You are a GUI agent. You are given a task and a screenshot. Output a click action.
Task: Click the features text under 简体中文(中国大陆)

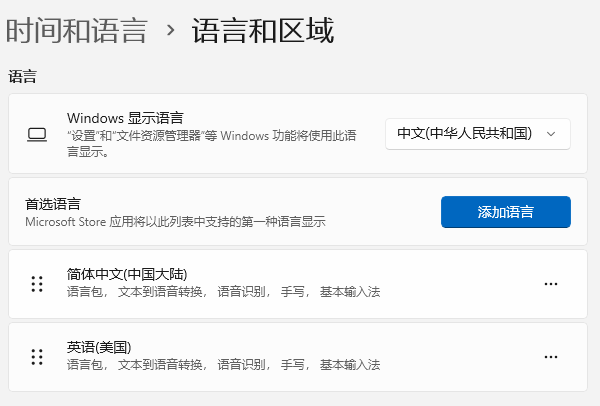223,292
